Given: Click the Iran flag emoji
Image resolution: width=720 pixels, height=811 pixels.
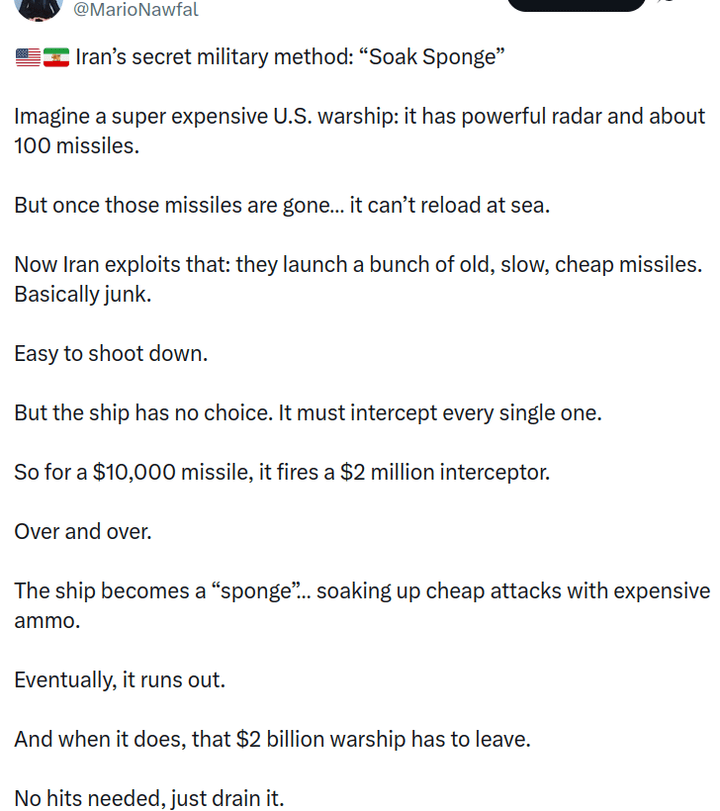Looking at the screenshot, I should pos(56,57).
